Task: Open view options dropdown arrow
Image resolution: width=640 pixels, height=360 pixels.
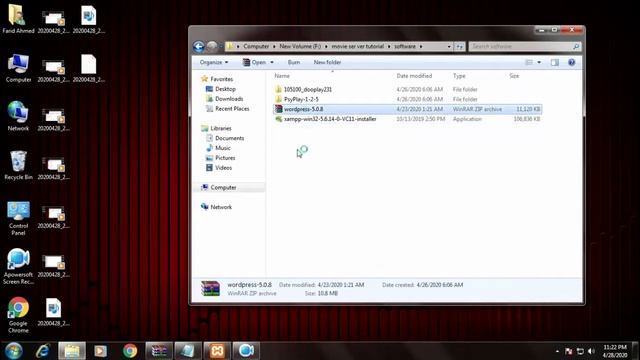Action: point(539,62)
